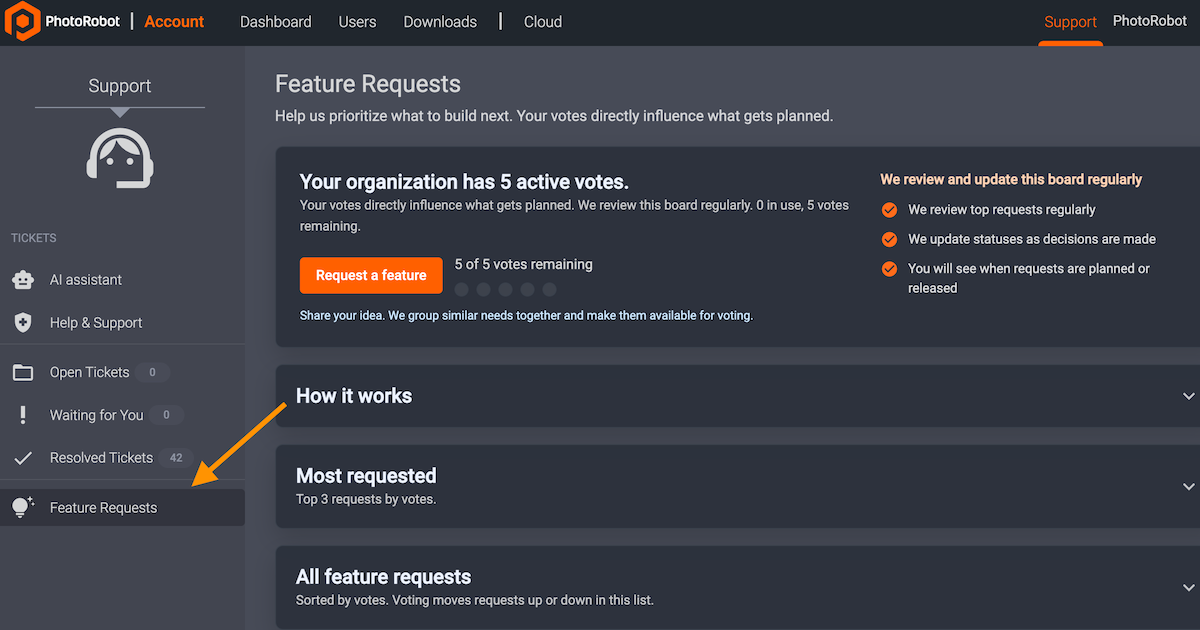Expand the Most requested chevron
Screen dimensions: 1200x630
click(1188, 487)
